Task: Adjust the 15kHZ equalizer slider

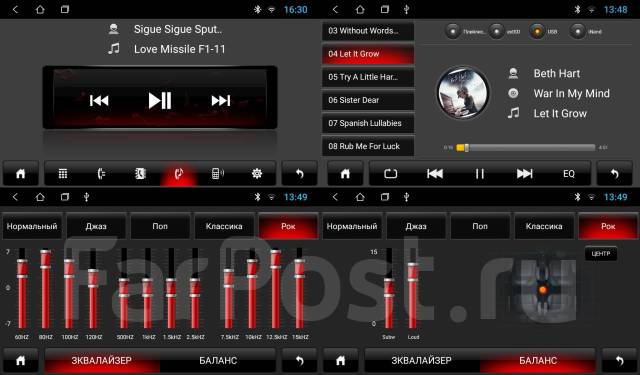Action: point(300,288)
